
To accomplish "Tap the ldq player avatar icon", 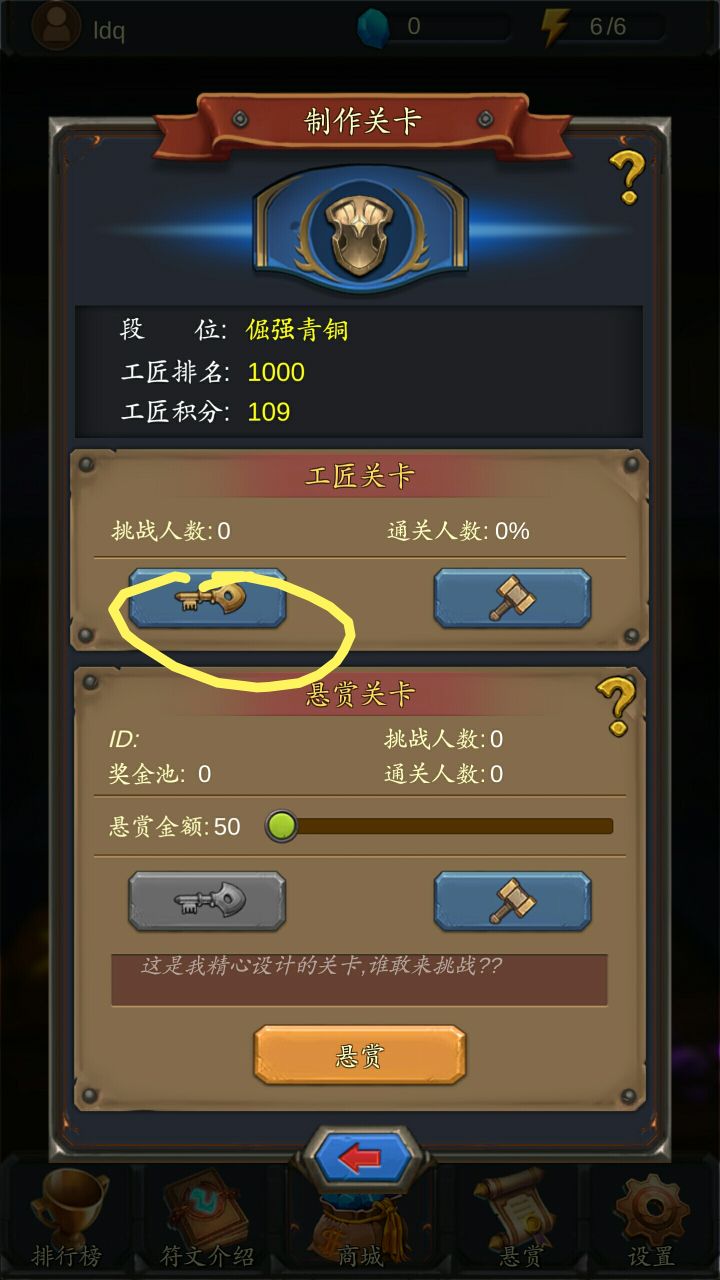I will pos(56,26).
